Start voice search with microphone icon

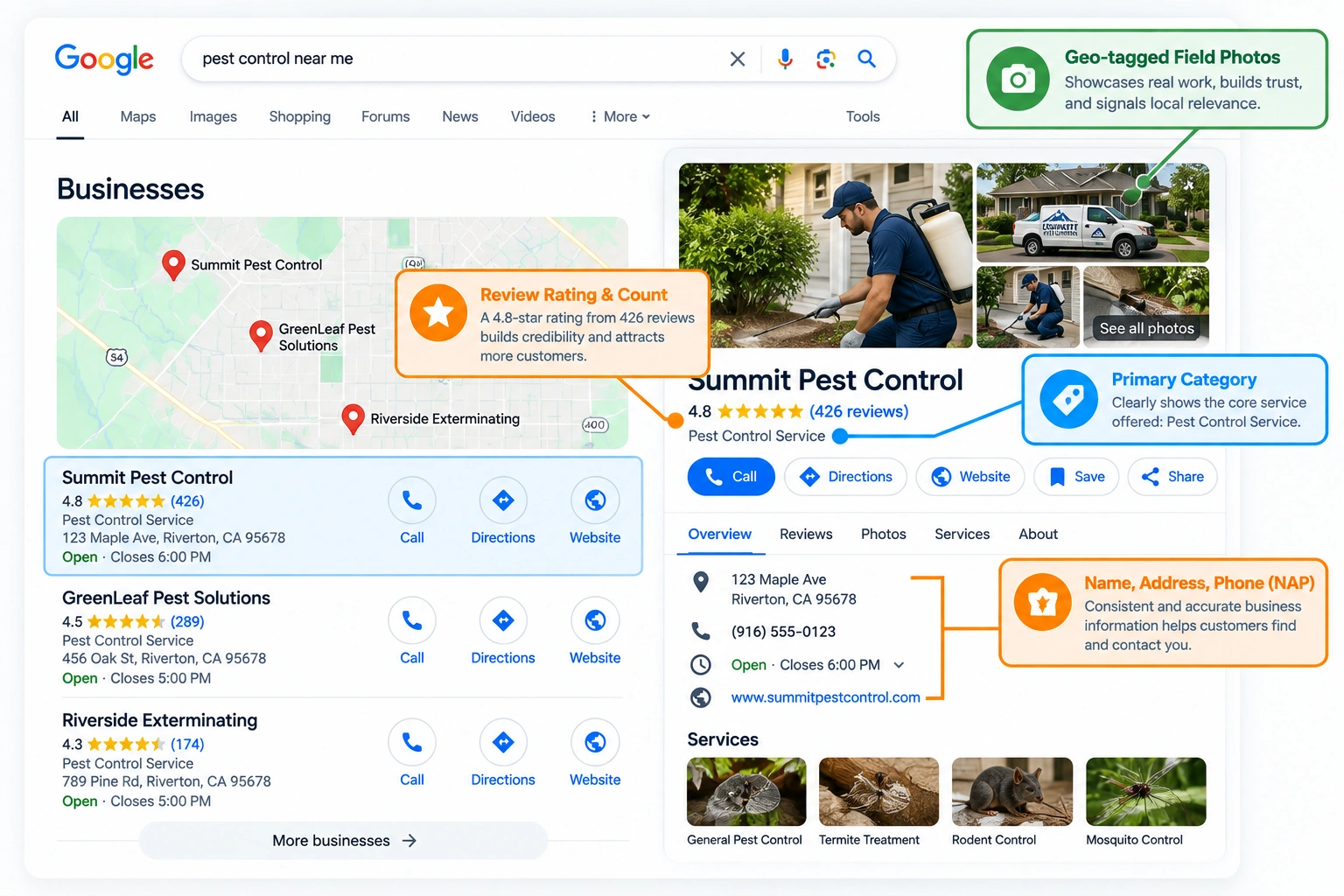point(785,59)
